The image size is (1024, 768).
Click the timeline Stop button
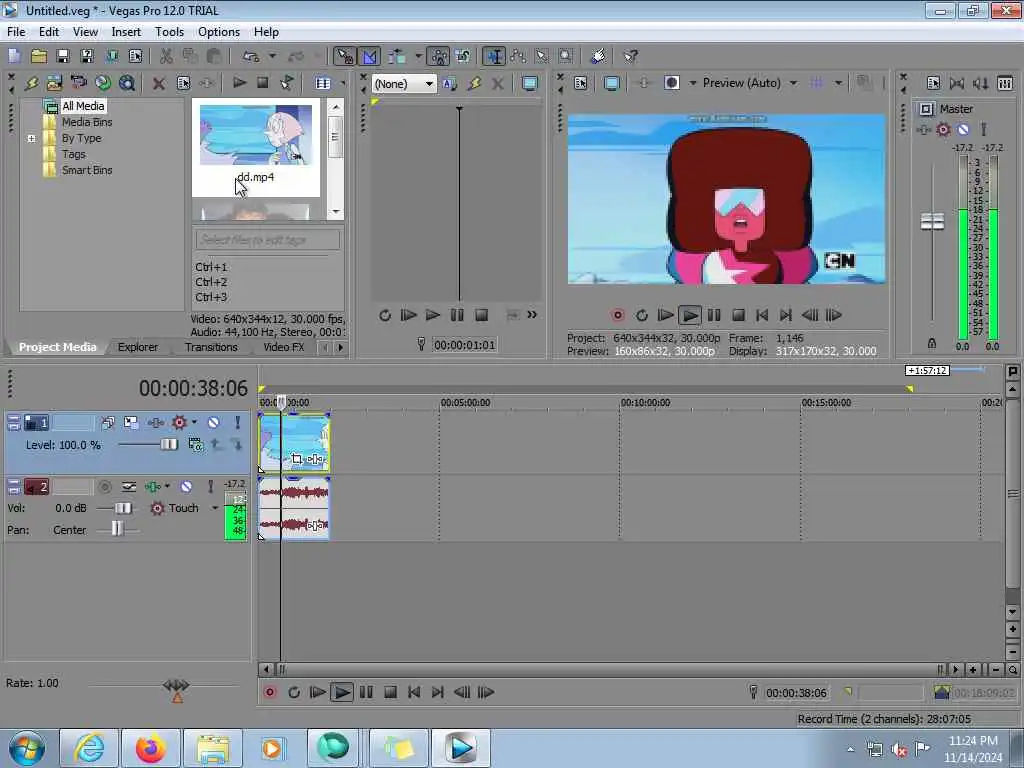point(390,692)
